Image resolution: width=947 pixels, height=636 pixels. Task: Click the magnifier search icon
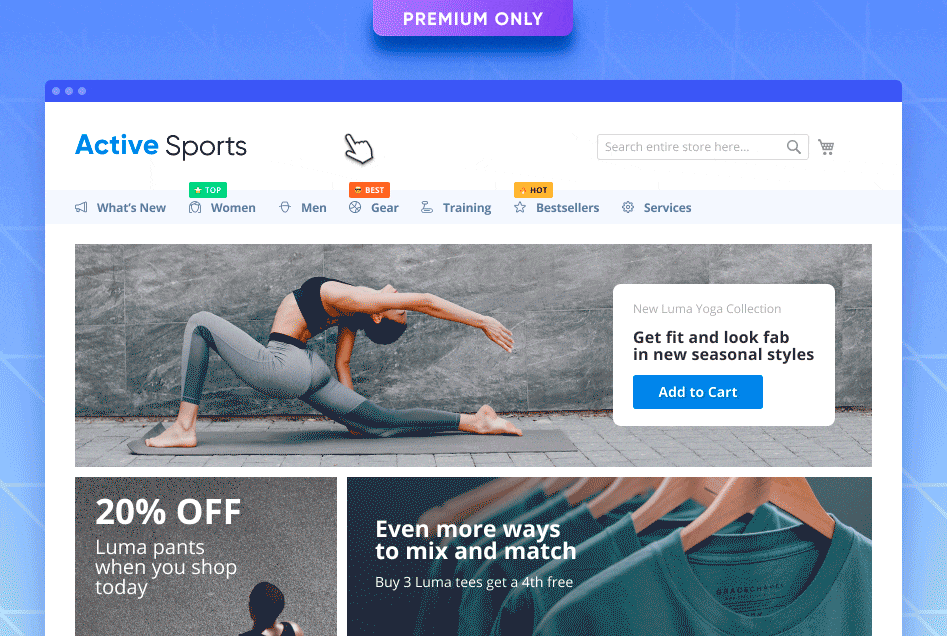pos(794,147)
